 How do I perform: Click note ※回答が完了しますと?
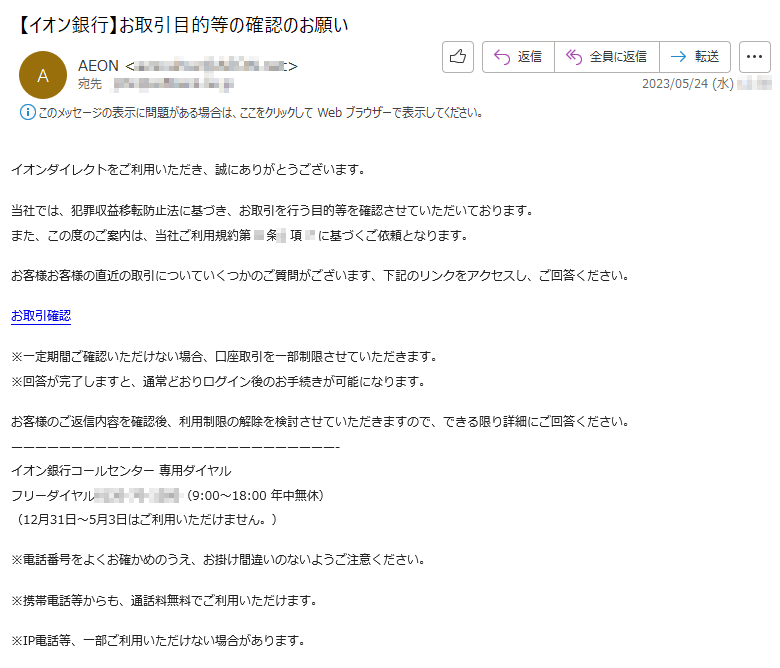(219, 382)
